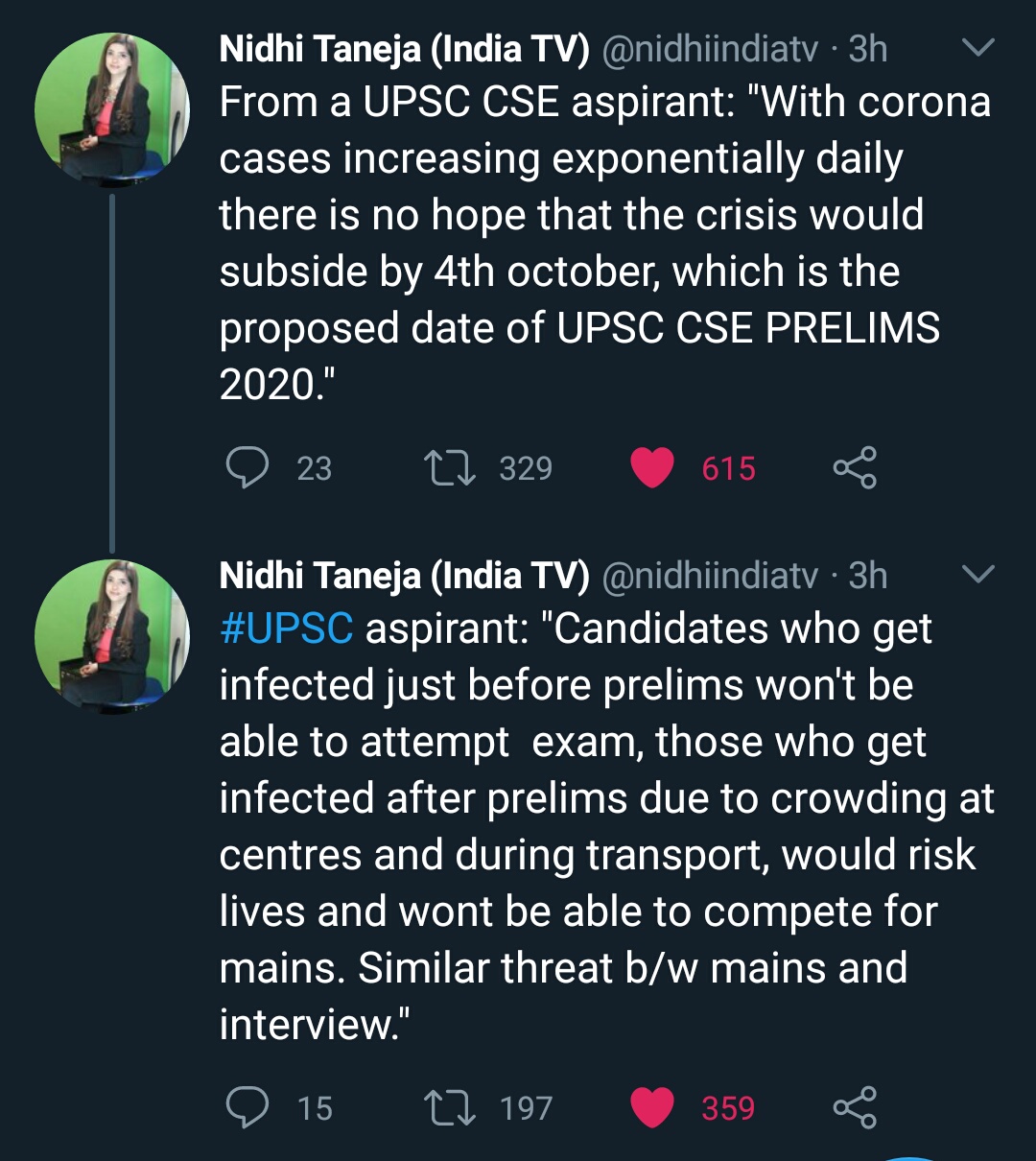View the first tweet's profile picture

(x=111, y=109)
